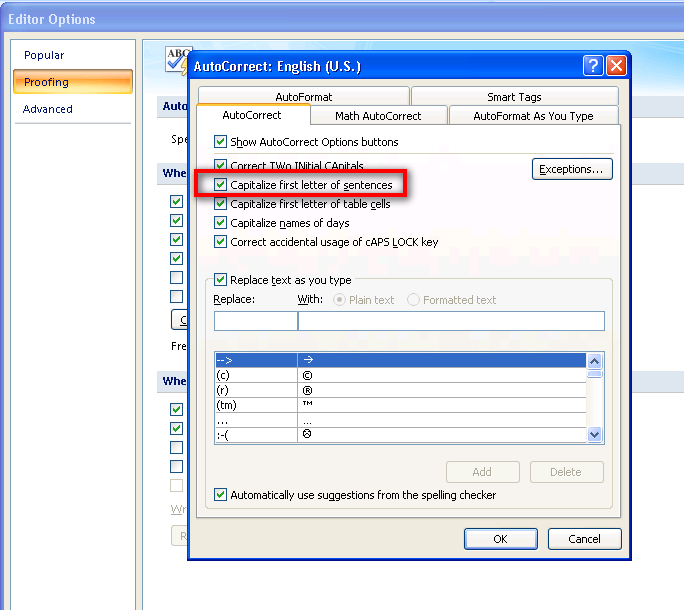684x610 pixels.
Task: Toggle Capitalize first letter of sentences
Action: point(221,185)
